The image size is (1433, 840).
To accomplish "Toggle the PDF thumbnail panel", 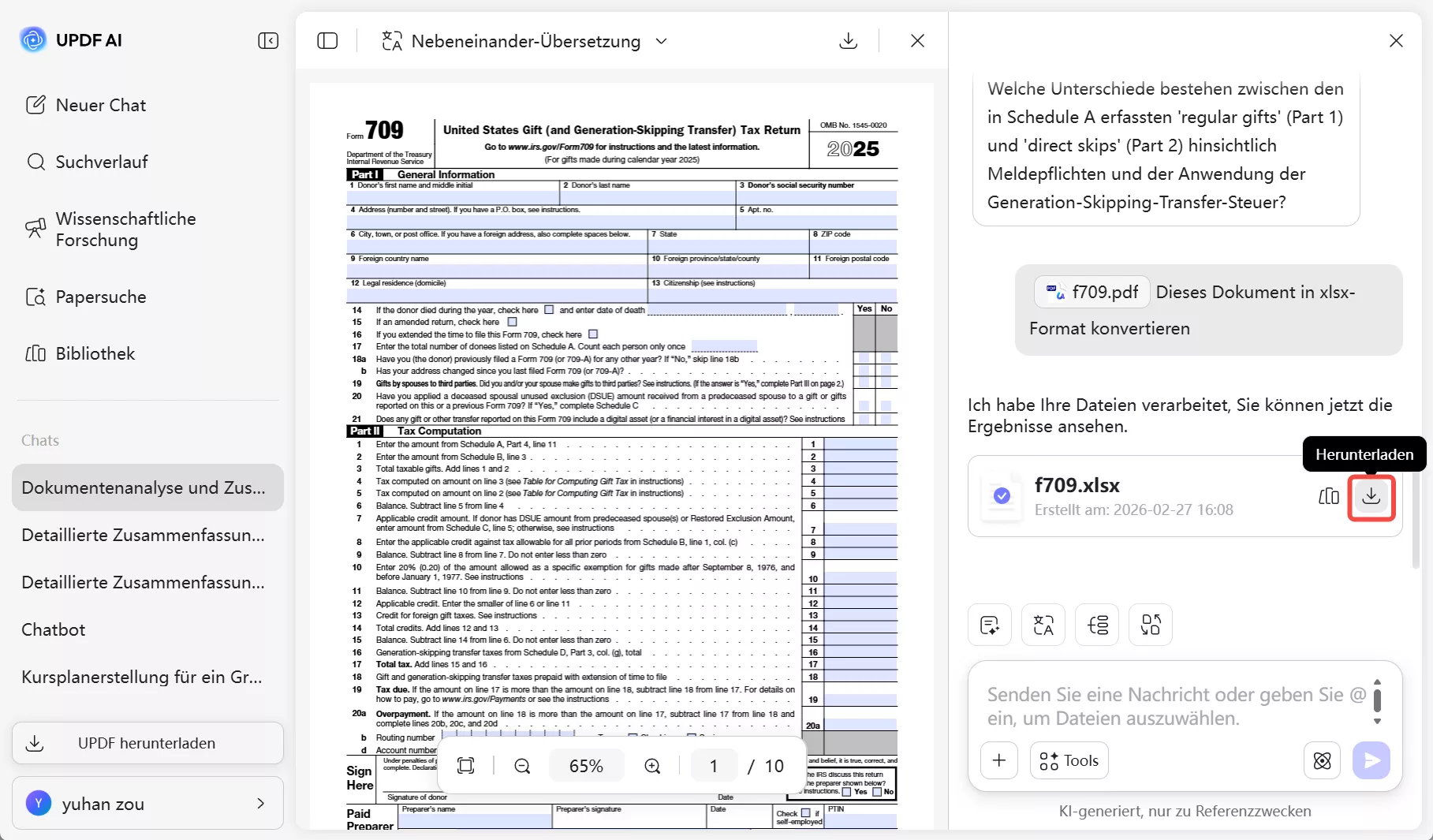I will 327,40.
